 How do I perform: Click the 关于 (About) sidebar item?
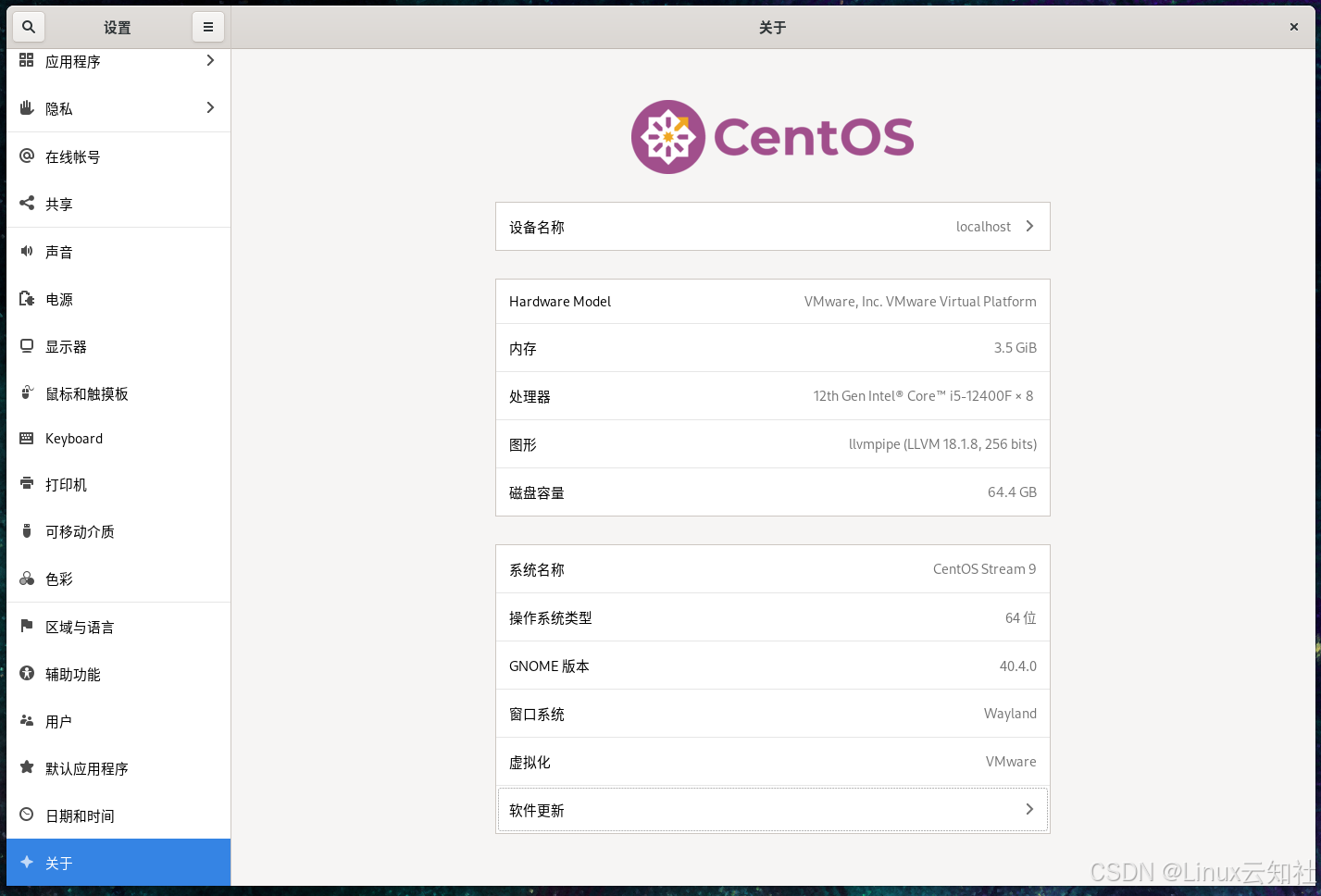point(57,862)
